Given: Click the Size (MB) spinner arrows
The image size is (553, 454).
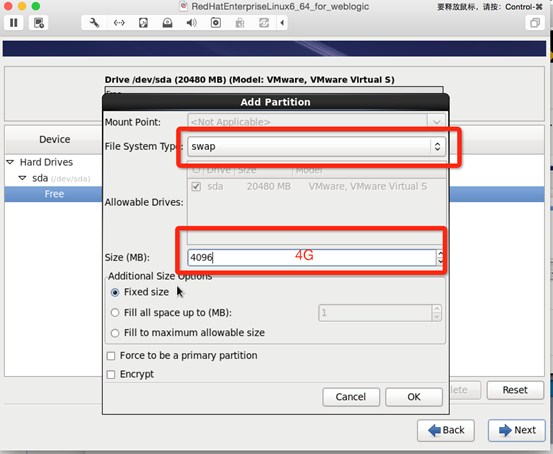Looking at the screenshot, I should (440, 258).
